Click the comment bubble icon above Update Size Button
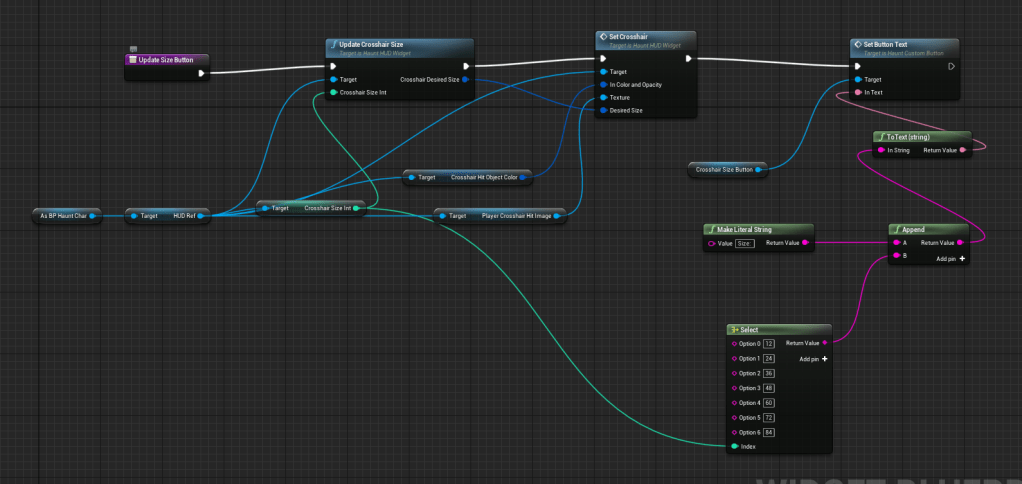The image size is (1022, 484). (134, 48)
